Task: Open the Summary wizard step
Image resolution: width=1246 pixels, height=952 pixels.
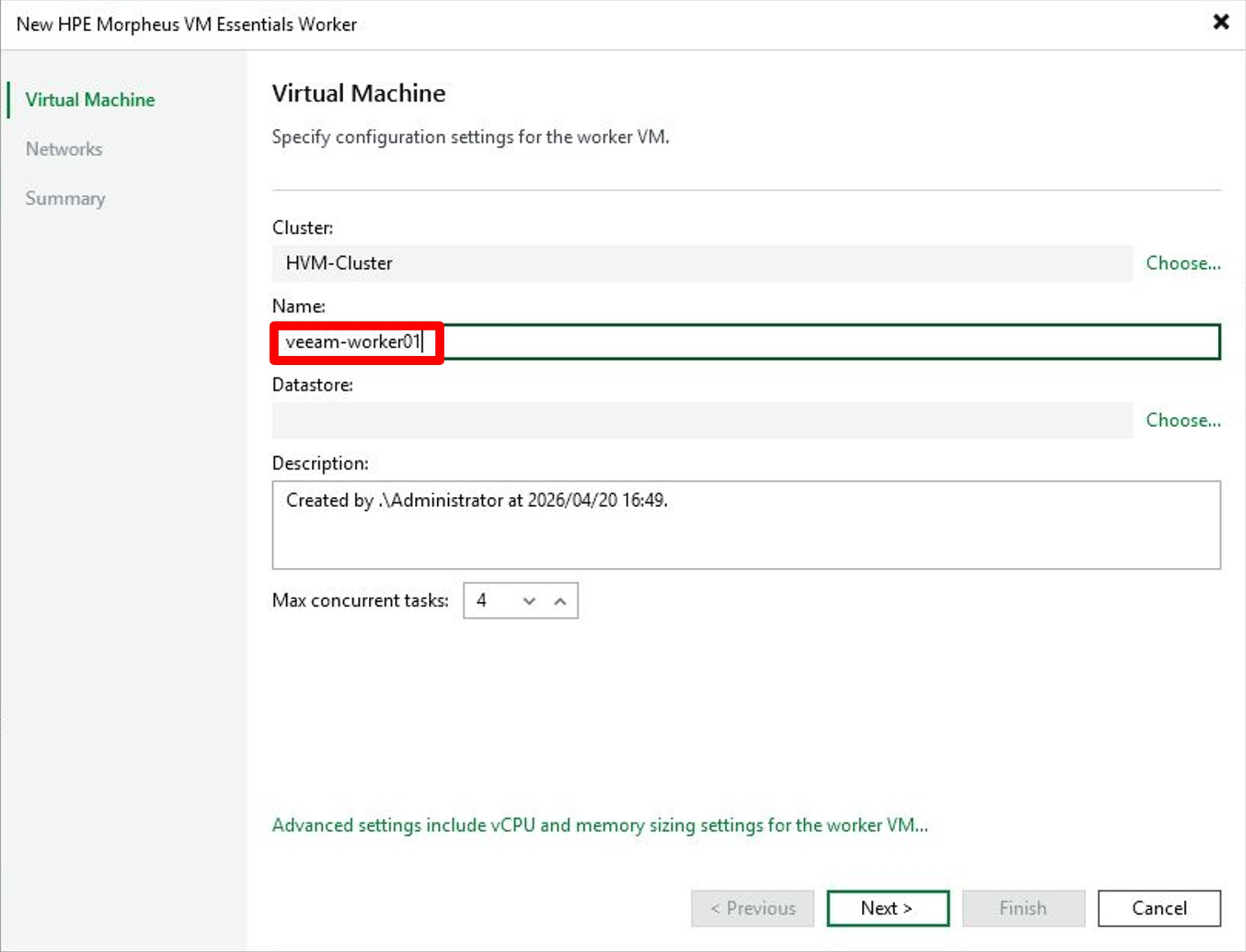Action: point(65,198)
